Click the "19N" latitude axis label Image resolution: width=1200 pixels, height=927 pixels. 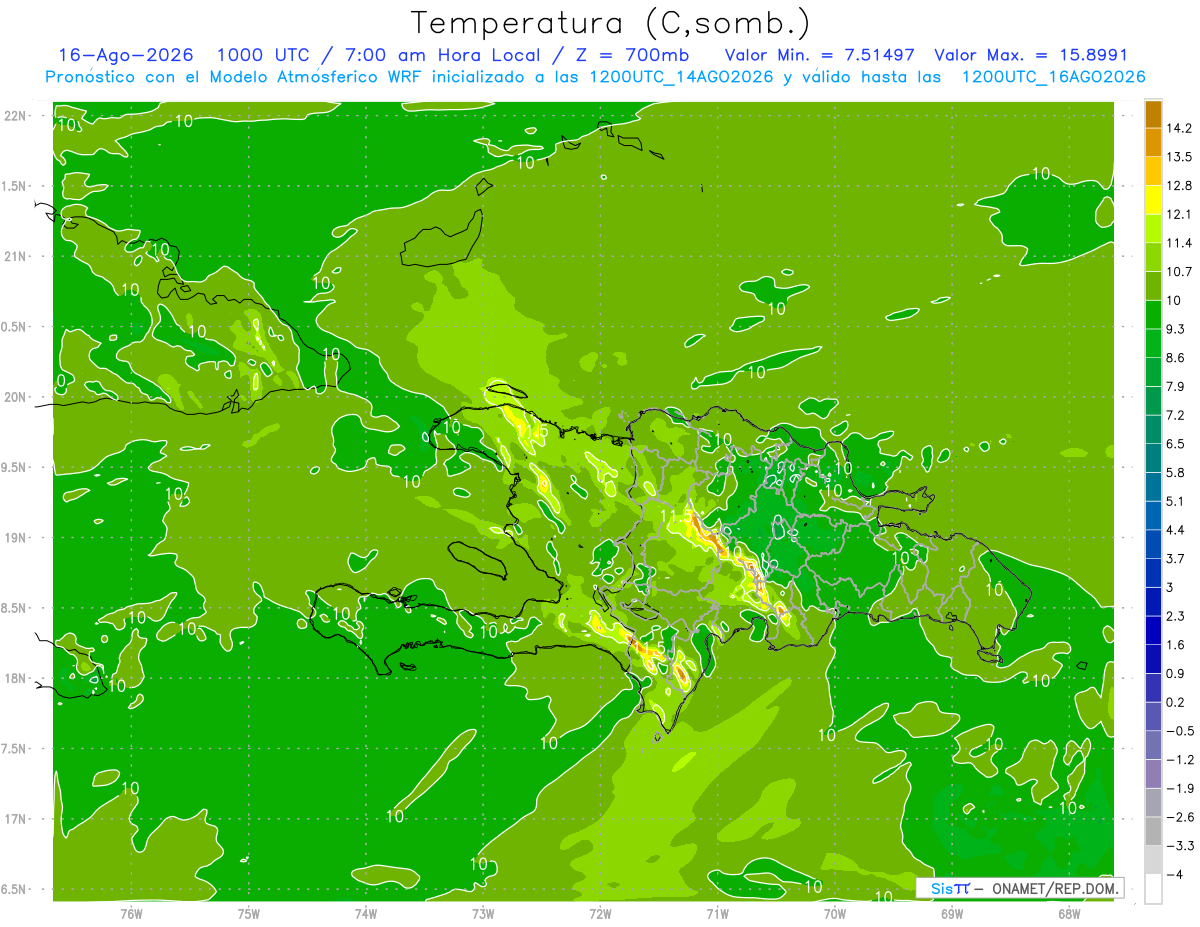(16, 537)
